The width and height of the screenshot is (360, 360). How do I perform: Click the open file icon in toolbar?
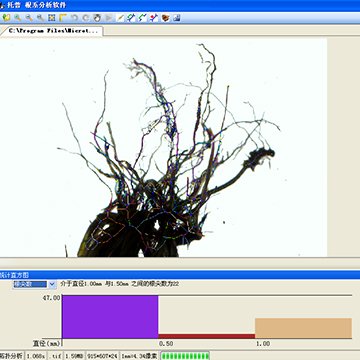(6, 18)
